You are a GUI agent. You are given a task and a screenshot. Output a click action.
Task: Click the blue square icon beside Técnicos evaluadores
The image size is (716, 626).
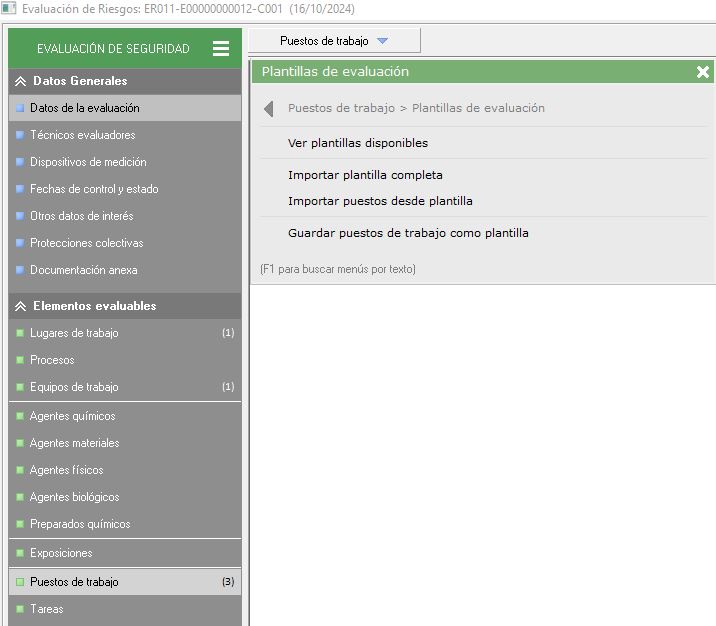point(19,135)
